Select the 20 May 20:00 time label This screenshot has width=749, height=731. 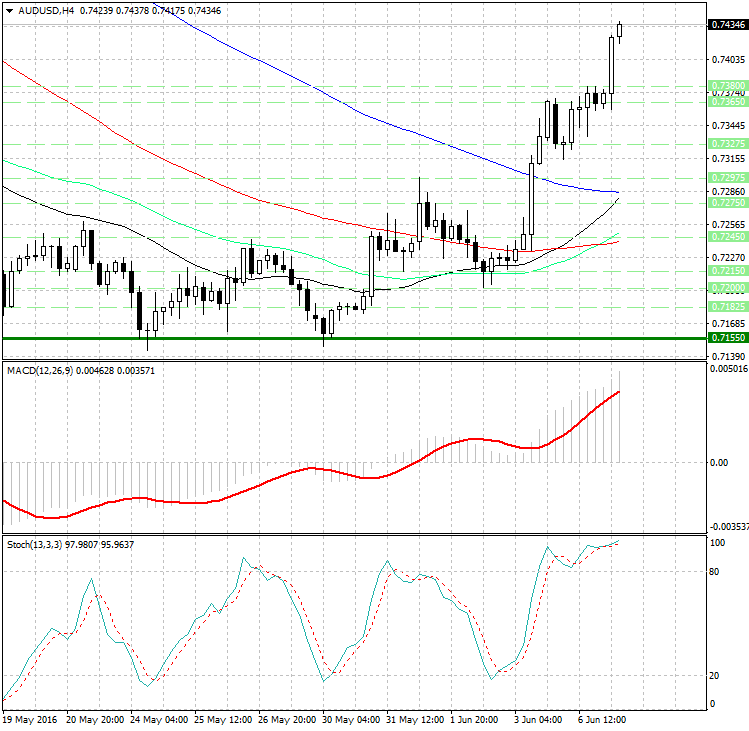click(x=95, y=720)
